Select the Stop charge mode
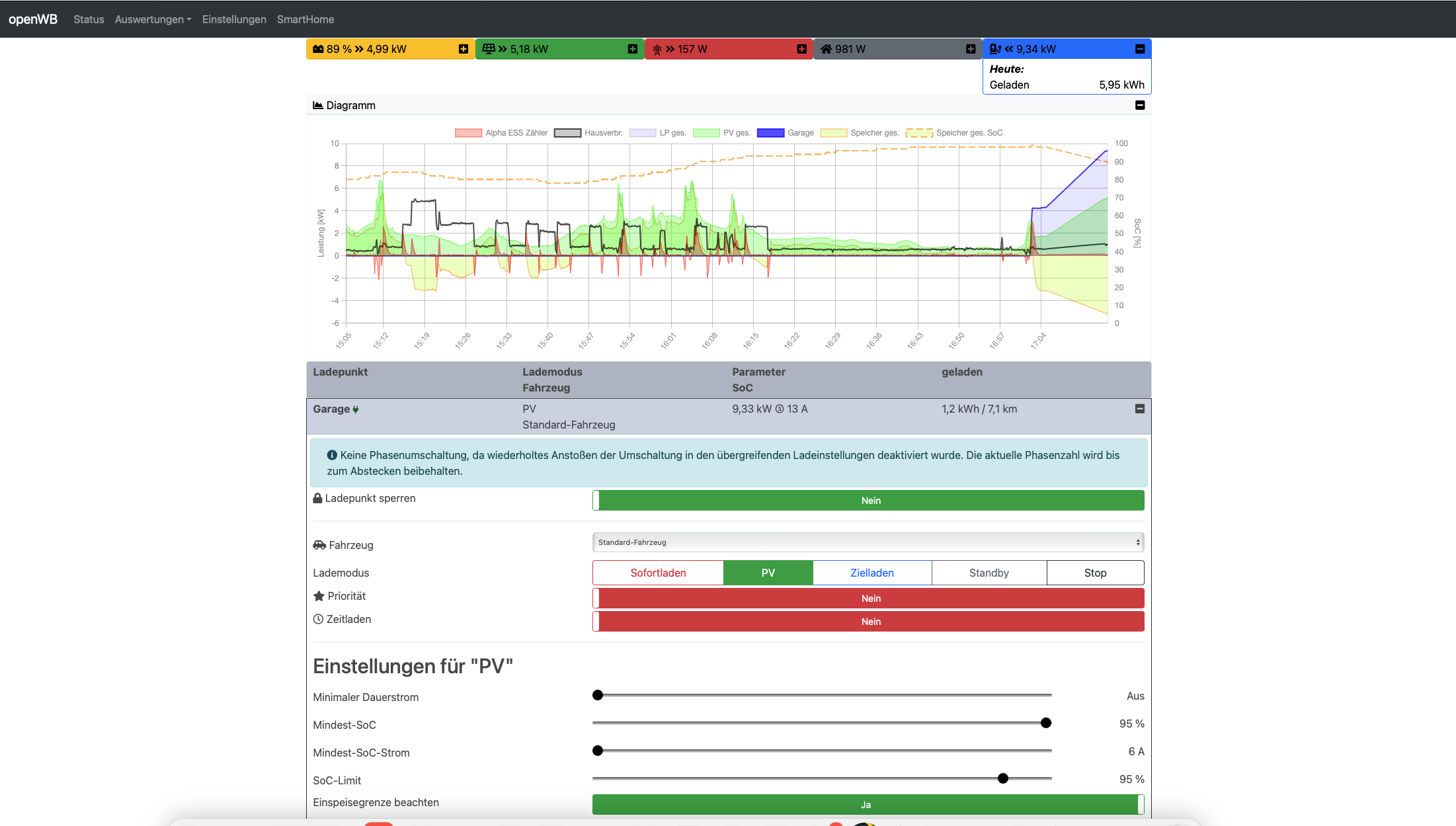This screenshot has height=826, width=1456. coord(1095,573)
